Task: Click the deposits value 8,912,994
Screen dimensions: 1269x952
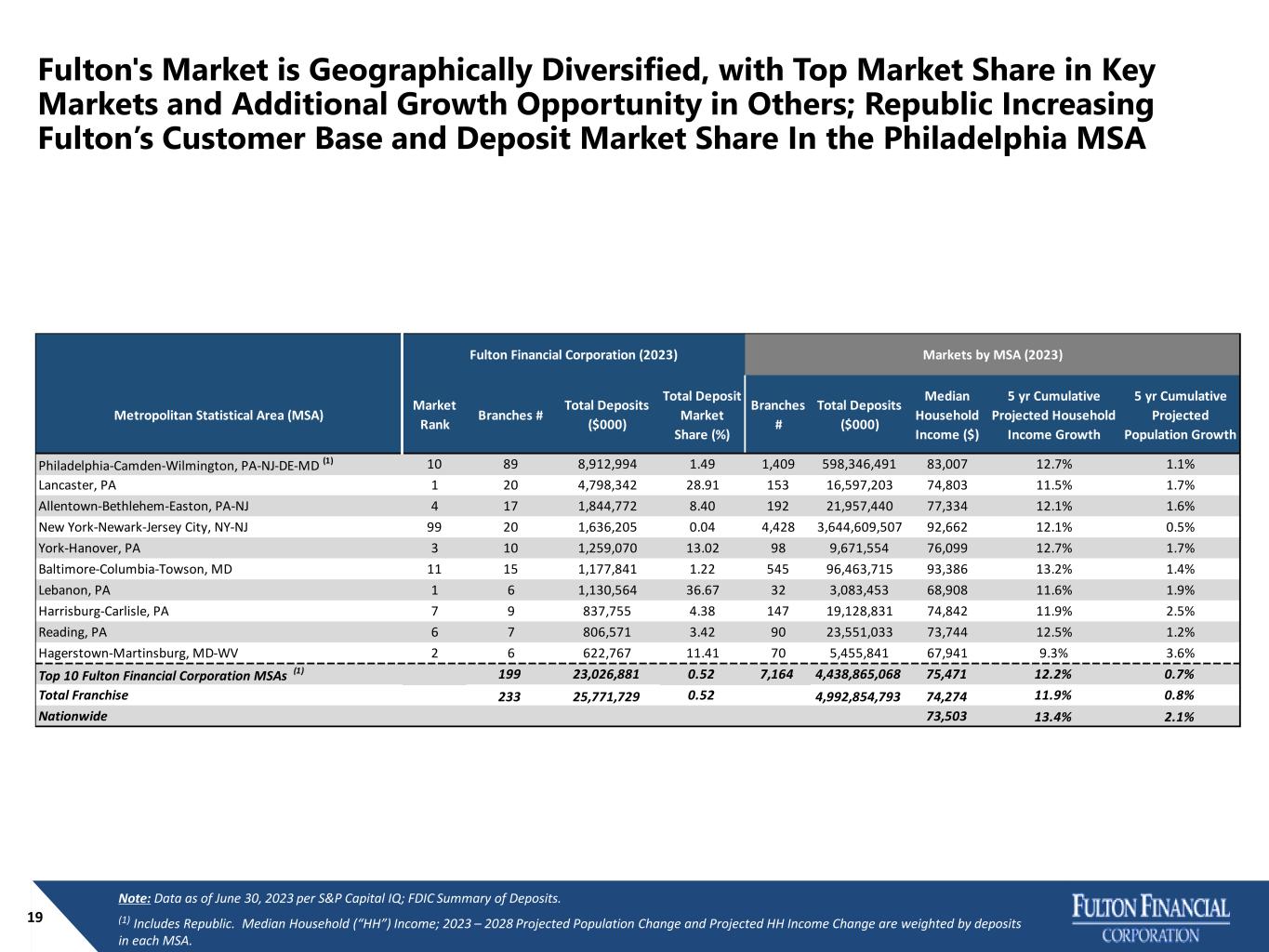Action: [x=607, y=464]
